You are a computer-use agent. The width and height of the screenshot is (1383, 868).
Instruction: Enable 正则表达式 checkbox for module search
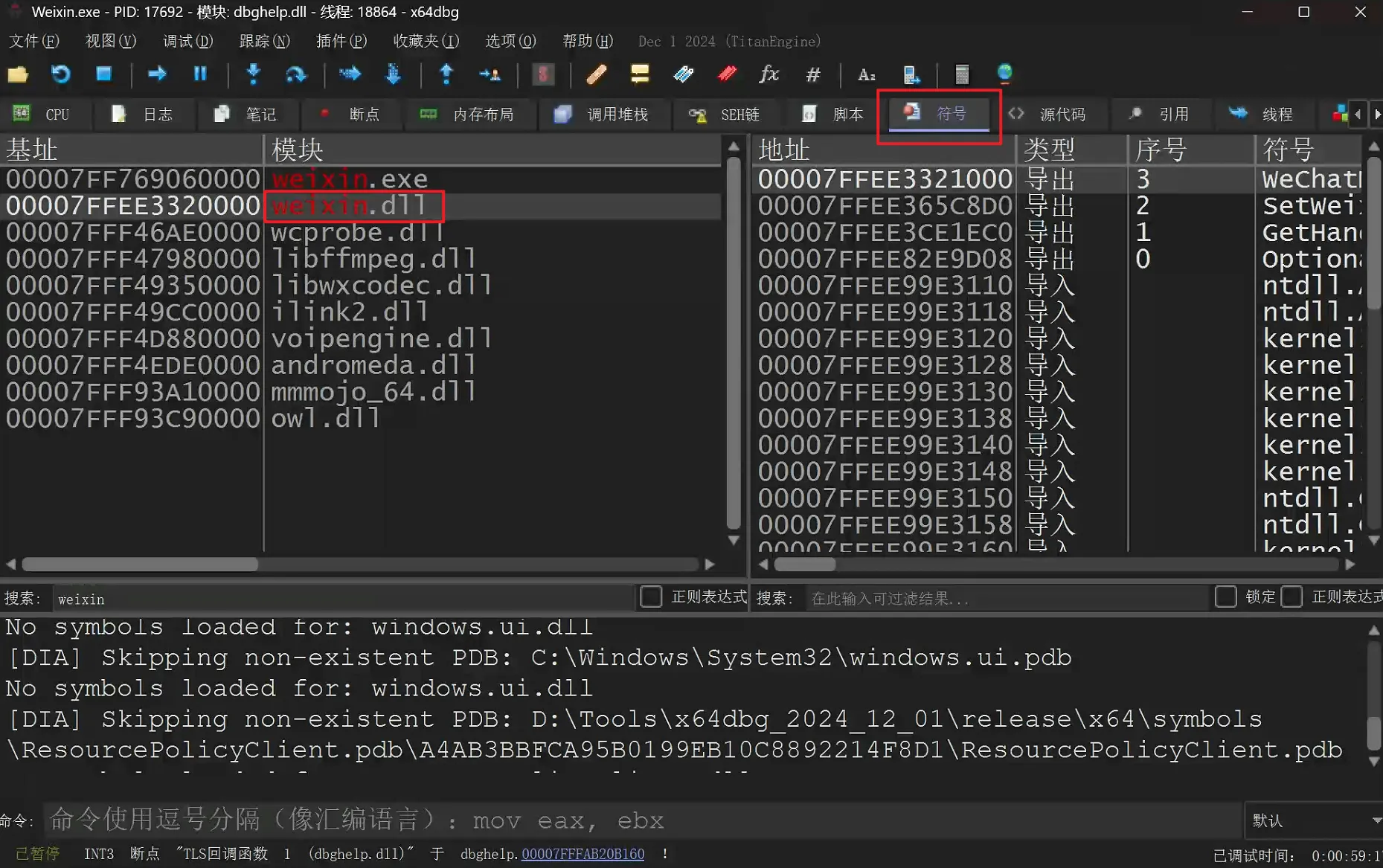tap(651, 597)
